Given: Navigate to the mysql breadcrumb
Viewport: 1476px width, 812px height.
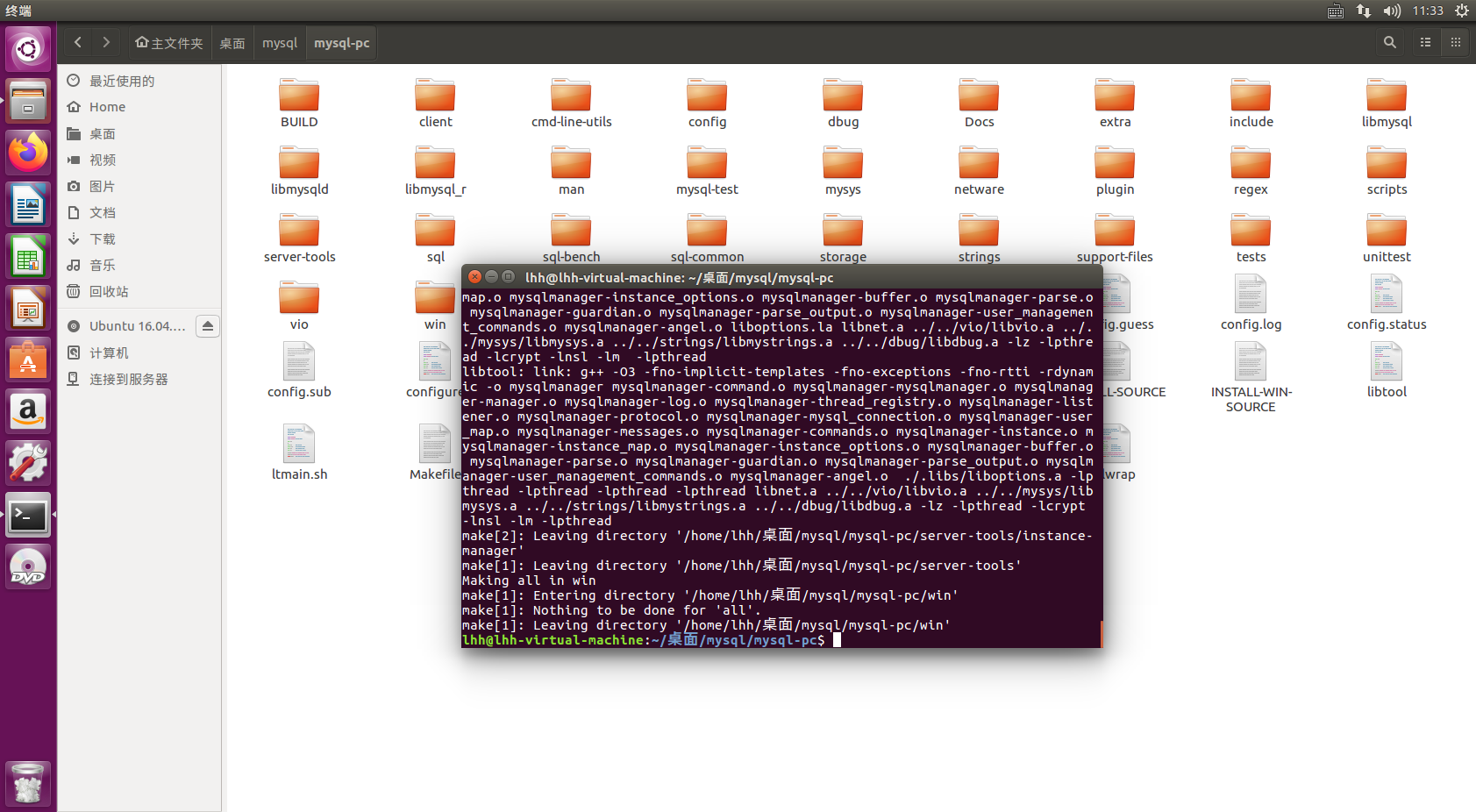Looking at the screenshot, I should tap(280, 43).
